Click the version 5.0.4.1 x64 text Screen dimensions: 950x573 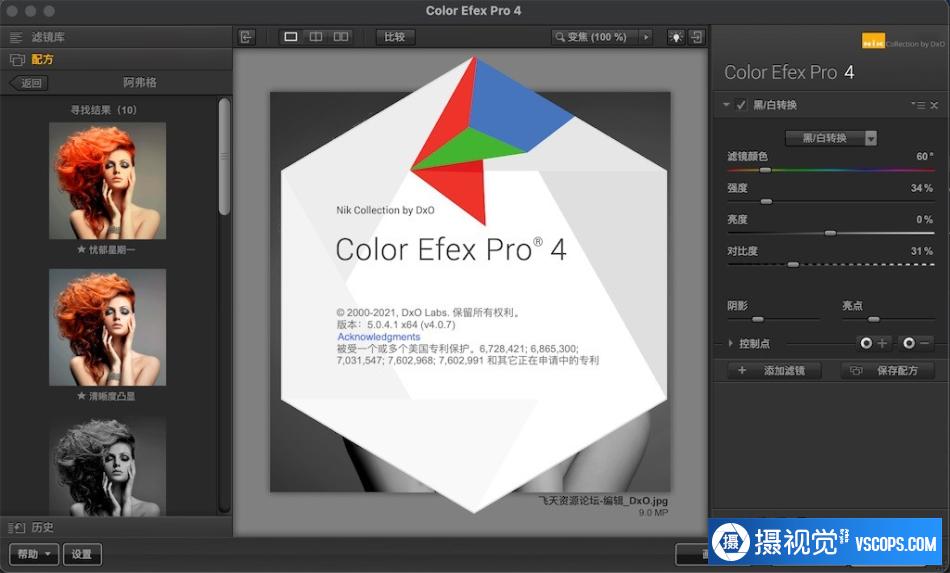coord(396,325)
